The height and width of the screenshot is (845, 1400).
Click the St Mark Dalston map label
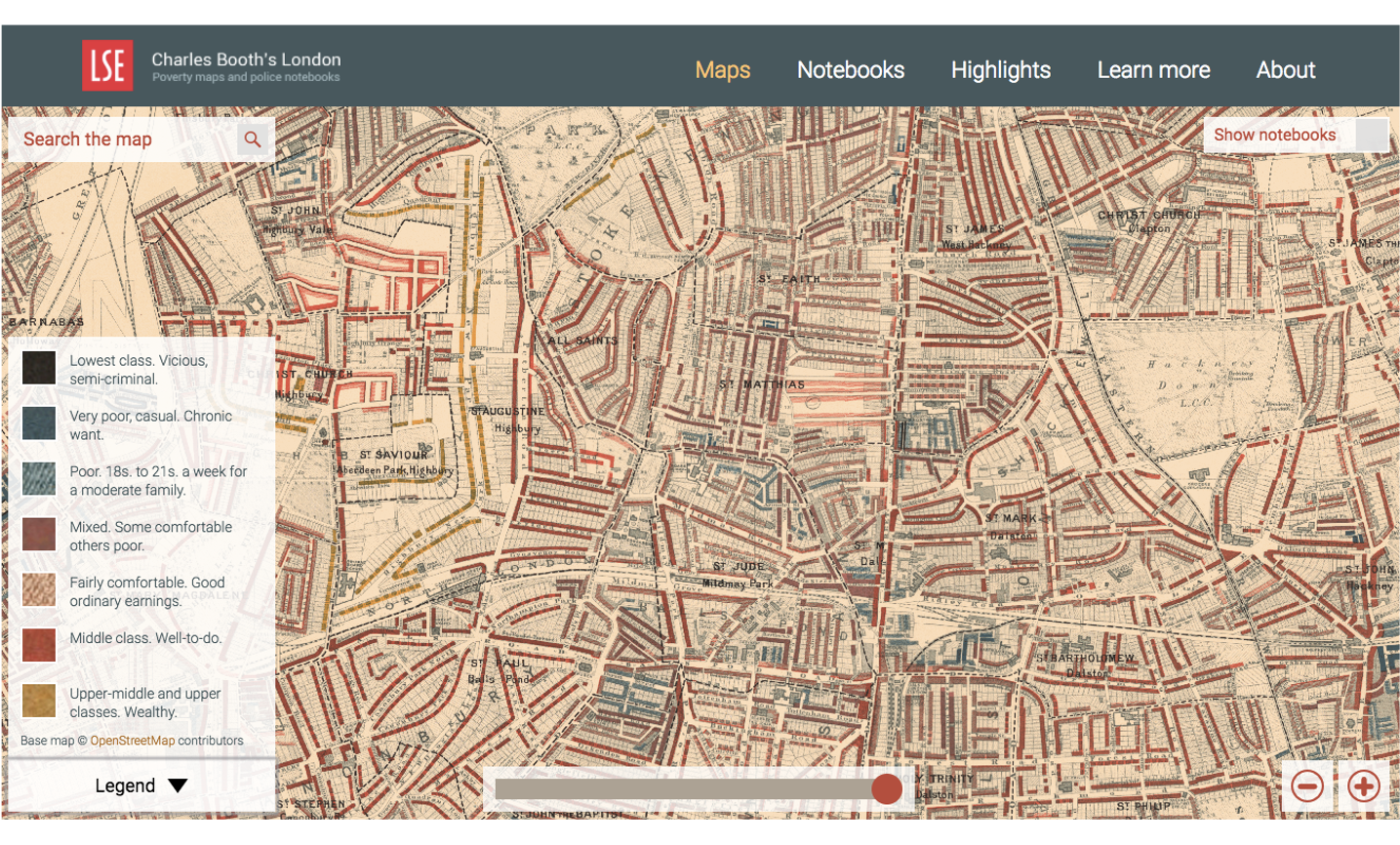tap(1012, 527)
